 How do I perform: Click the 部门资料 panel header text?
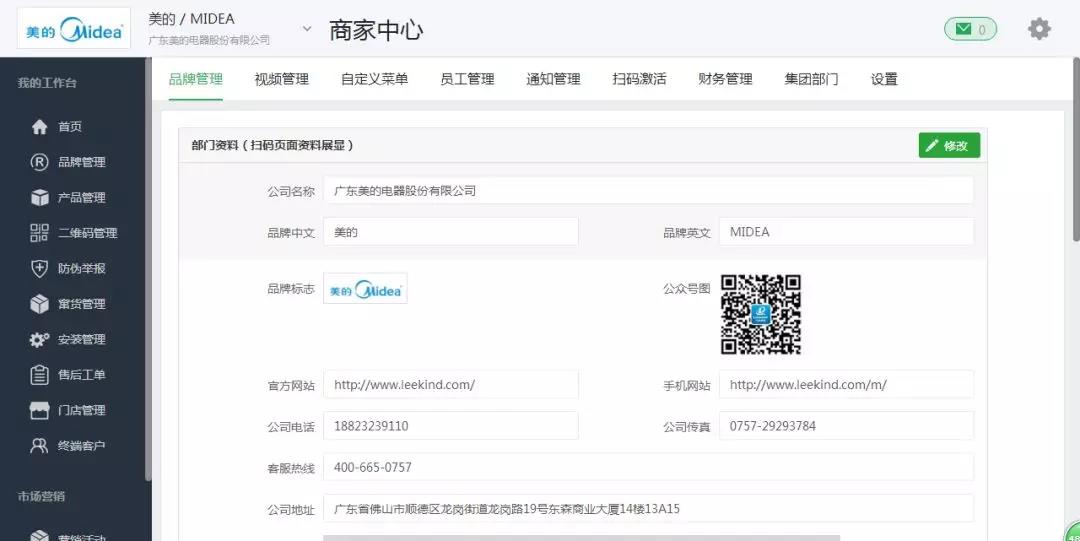[273, 145]
